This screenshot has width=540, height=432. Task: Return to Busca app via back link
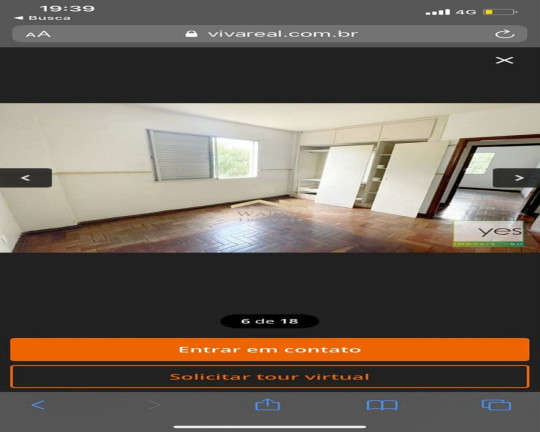pos(43,18)
